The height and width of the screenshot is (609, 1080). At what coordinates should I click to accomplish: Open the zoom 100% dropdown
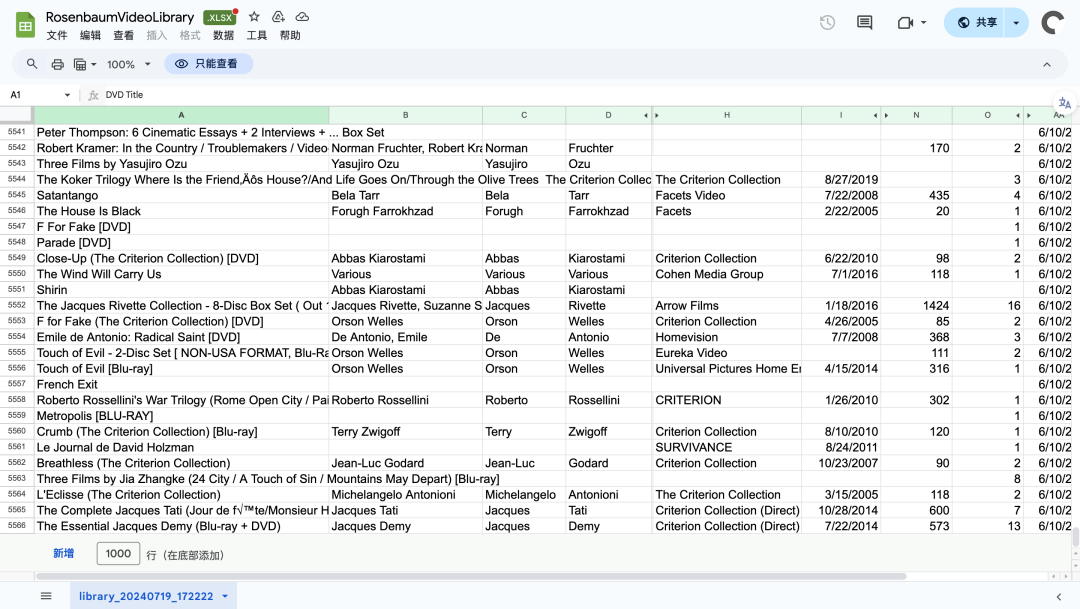pyautogui.click(x=128, y=64)
